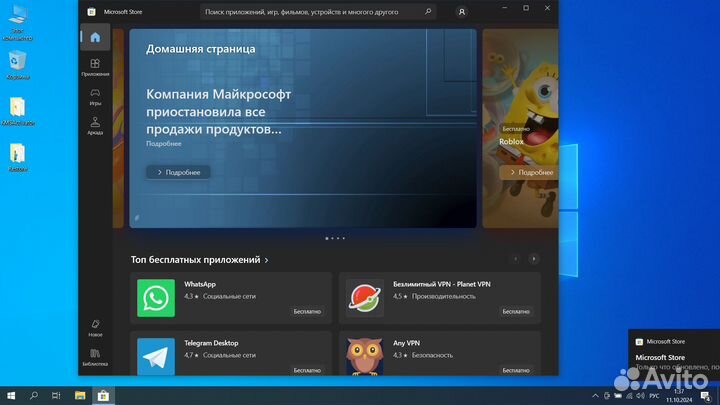720x405 pixels.
Task: Click the clock and date in taskbar
Action: click(679, 396)
